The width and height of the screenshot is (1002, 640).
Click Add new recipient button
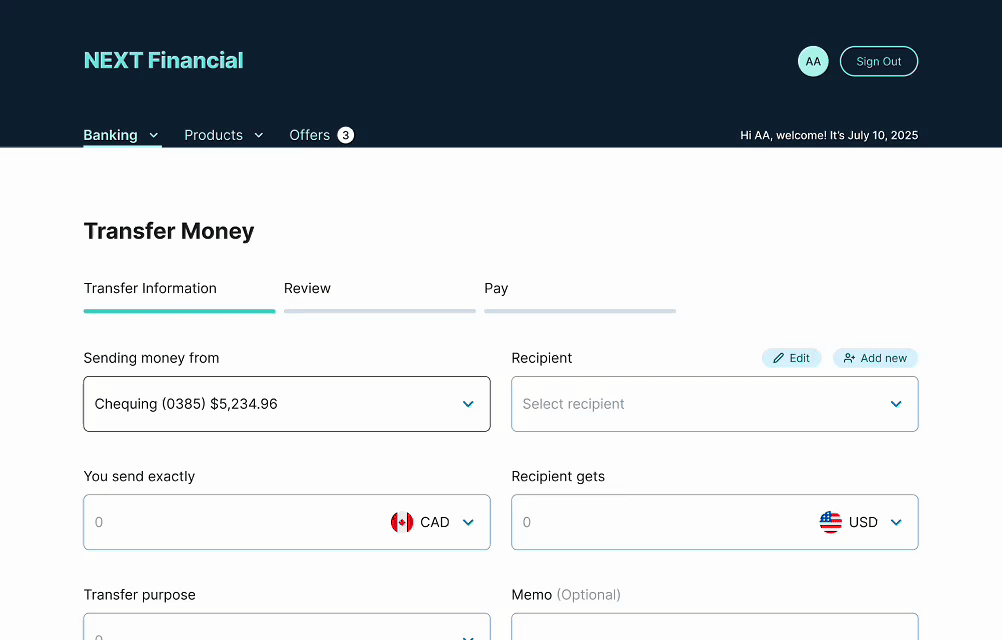coord(875,358)
